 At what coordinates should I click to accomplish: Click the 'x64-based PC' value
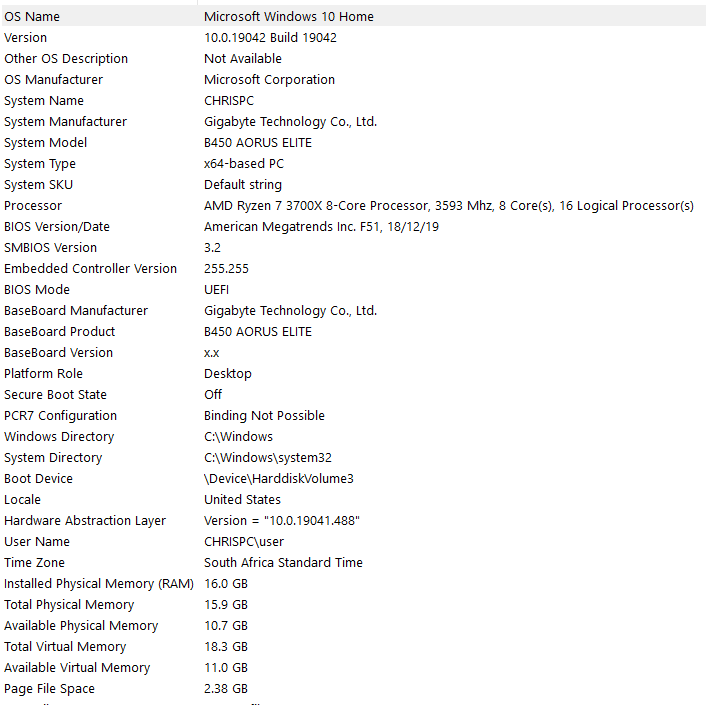(x=244, y=164)
